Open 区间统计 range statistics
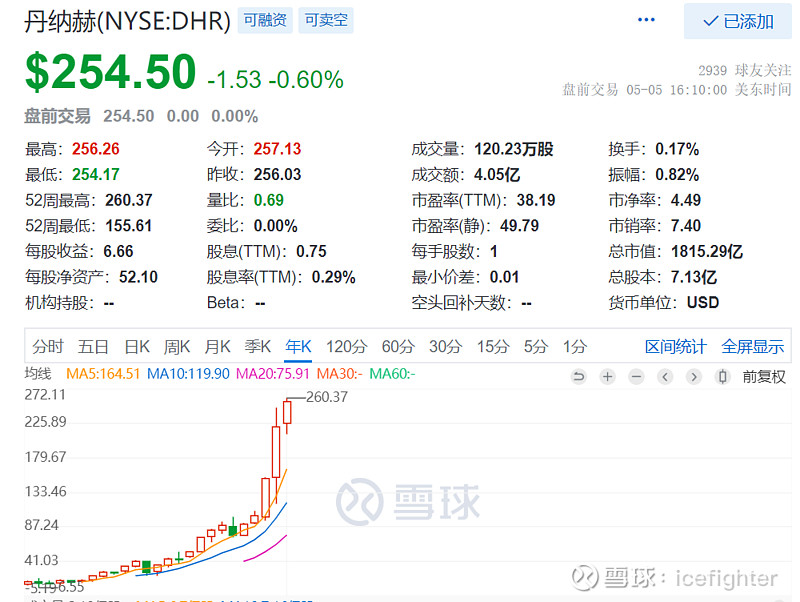800x602 pixels. click(x=676, y=347)
